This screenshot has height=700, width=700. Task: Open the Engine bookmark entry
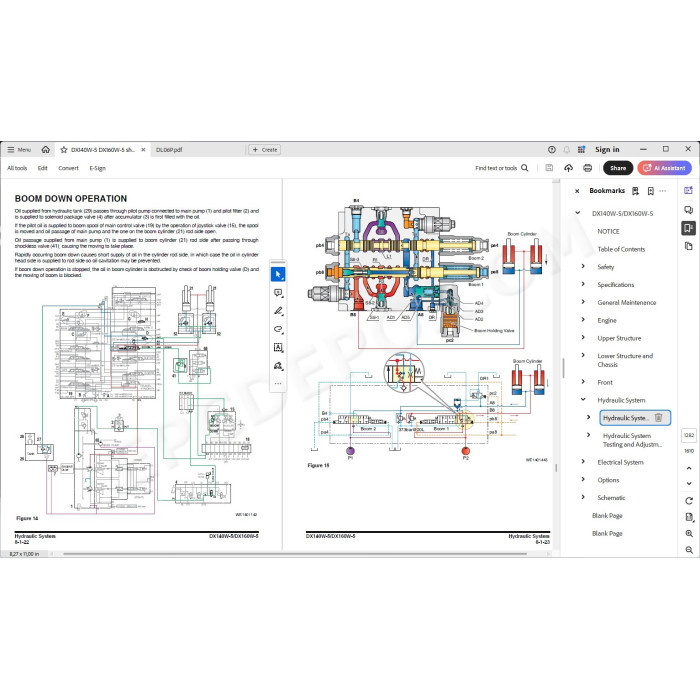point(607,320)
